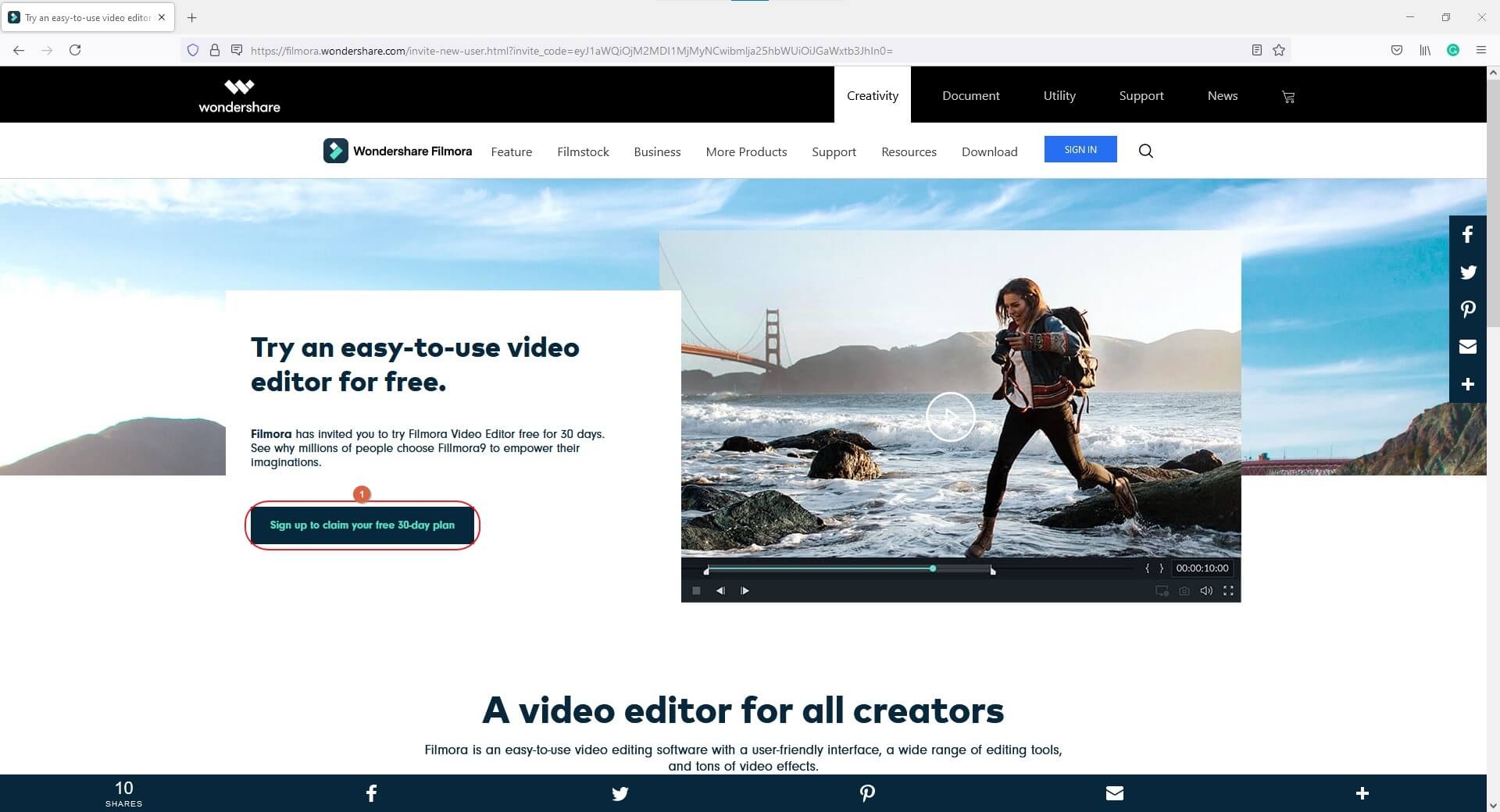The image size is (1500, 812).
Task: Open the Business link
Action: [657, 151]
